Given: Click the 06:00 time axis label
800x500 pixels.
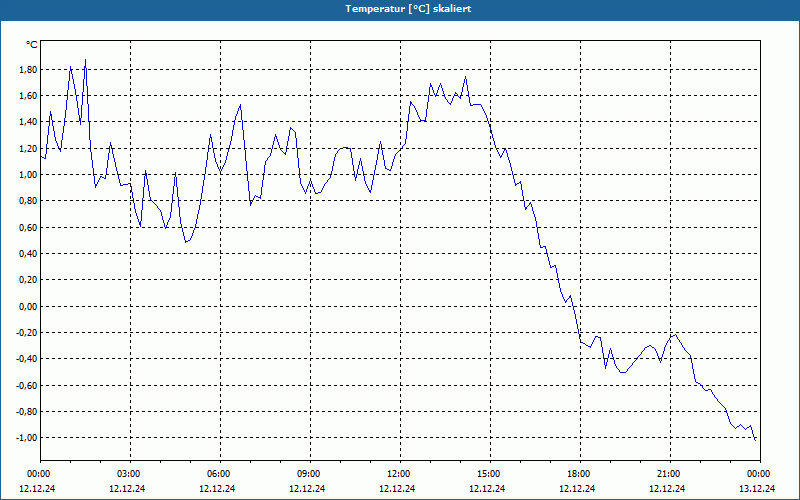Looking at the screenshot, I should 220,474.
